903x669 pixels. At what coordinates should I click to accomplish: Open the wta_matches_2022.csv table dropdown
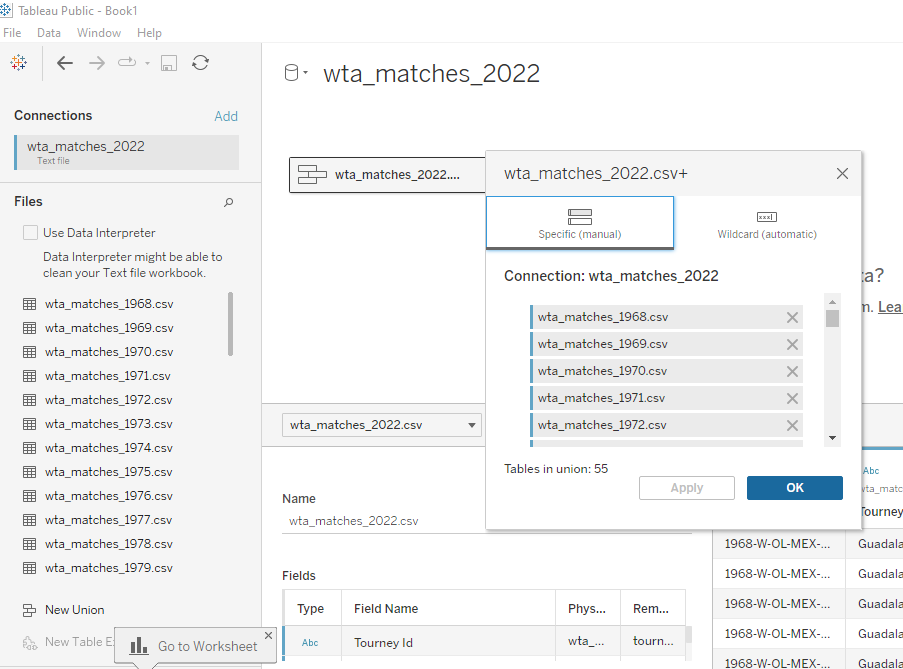coord(382,425)
